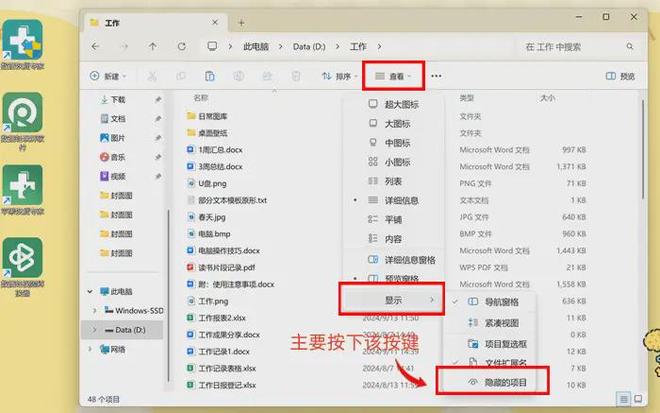Choose 列表 view

pos(393,181)
